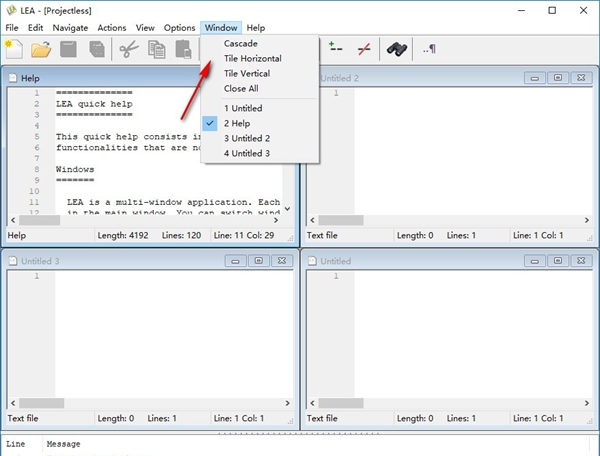Switch to '1 Untitled' in Window menu

pyautogui.click(x=260, y=108)
